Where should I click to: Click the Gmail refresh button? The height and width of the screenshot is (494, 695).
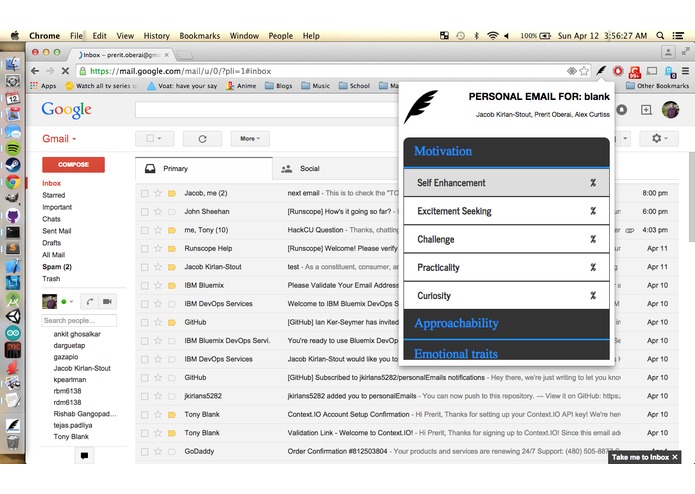203,139
